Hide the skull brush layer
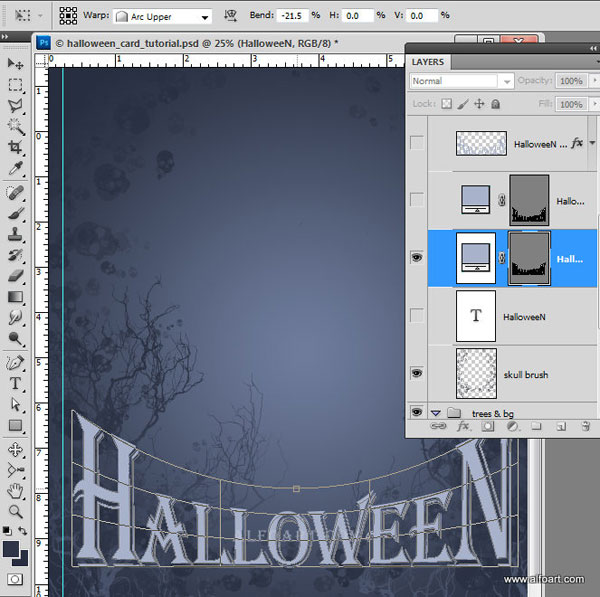 (417, 373)
